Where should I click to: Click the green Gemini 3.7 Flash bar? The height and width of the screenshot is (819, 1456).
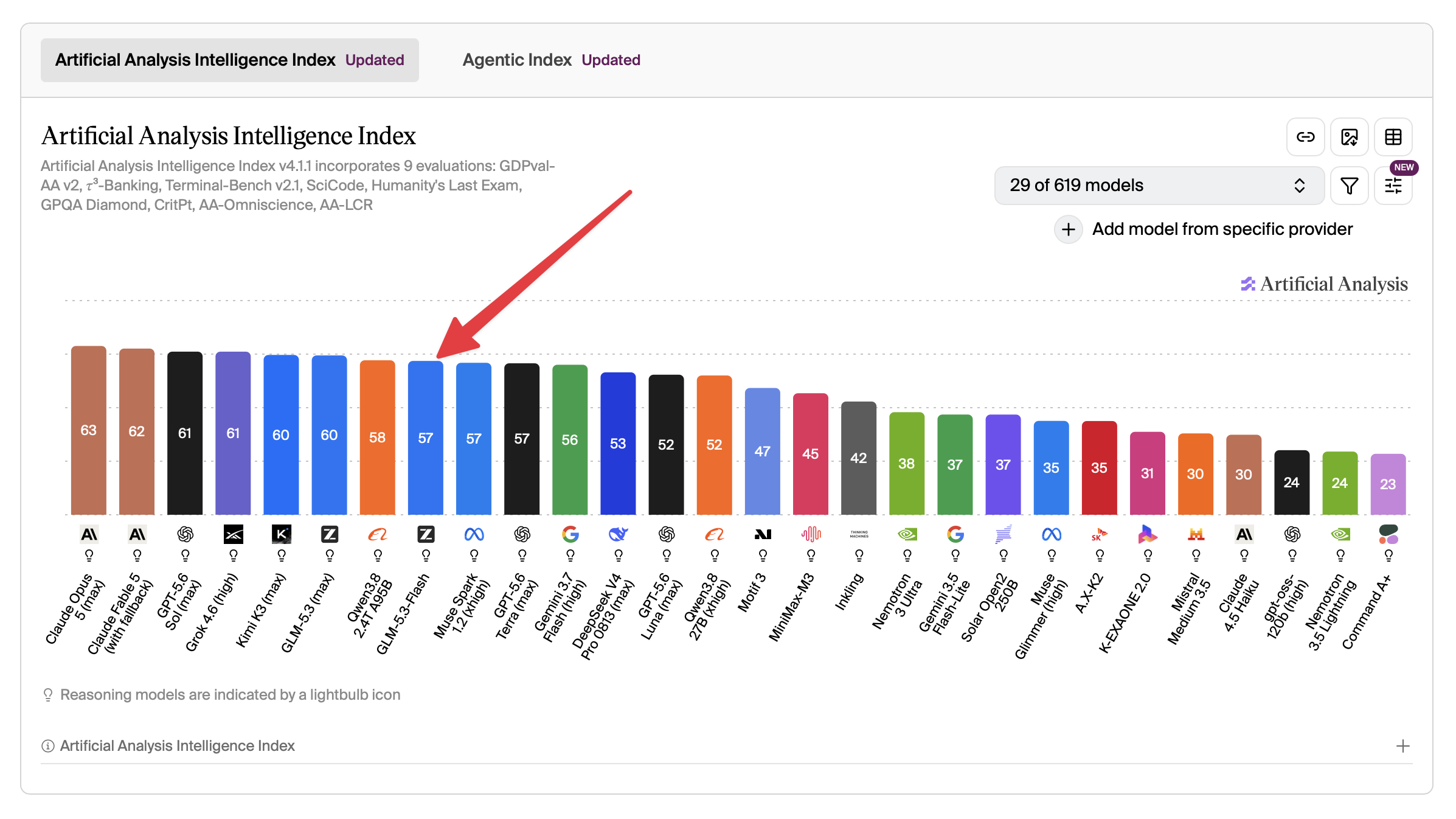tap(570, 440)
